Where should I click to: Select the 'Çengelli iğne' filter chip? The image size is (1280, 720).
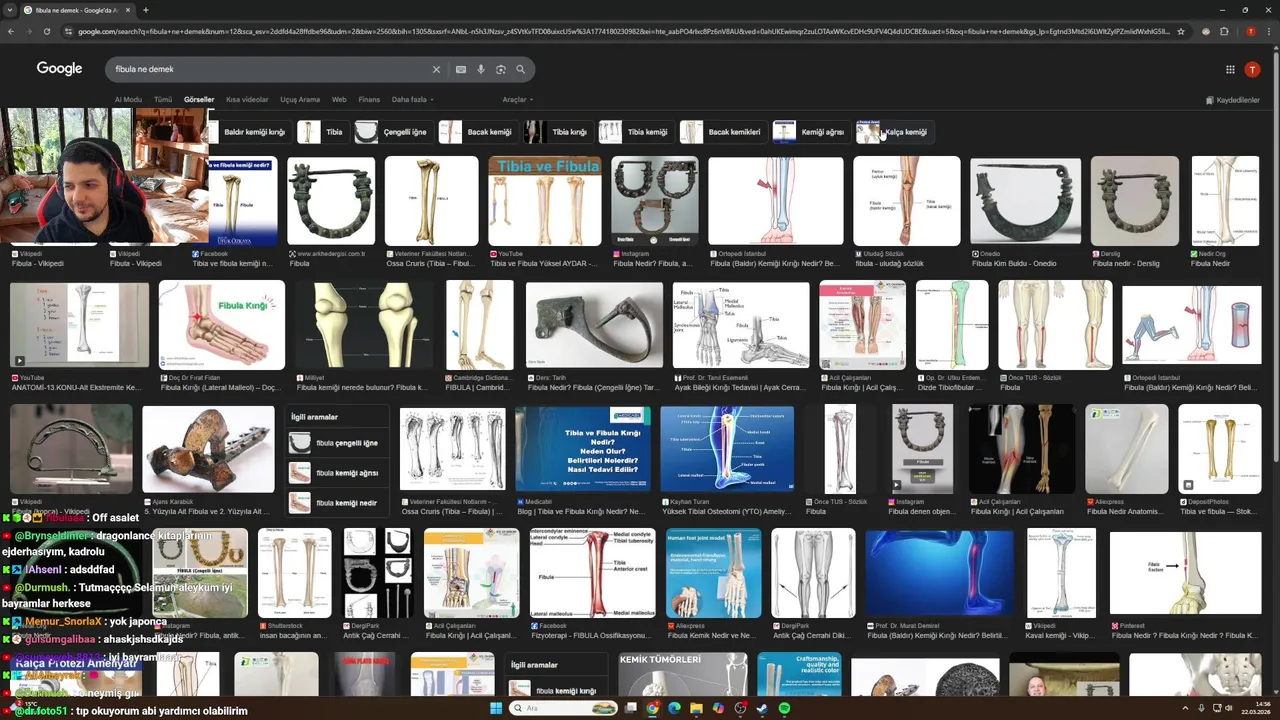pos(393,132)
